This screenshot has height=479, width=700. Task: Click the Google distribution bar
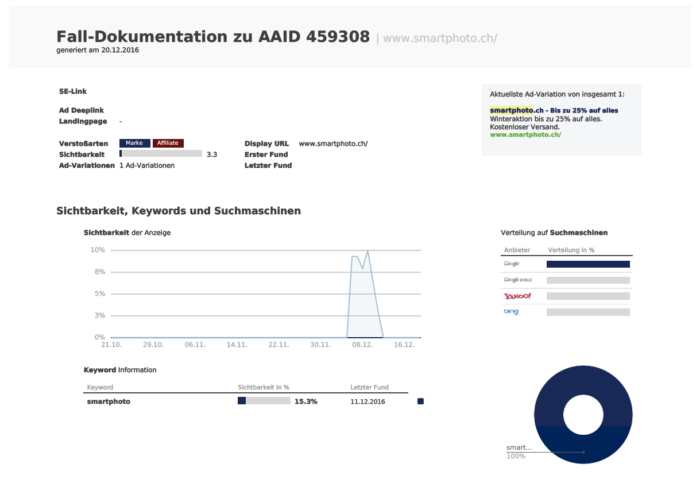click(588, 264)
